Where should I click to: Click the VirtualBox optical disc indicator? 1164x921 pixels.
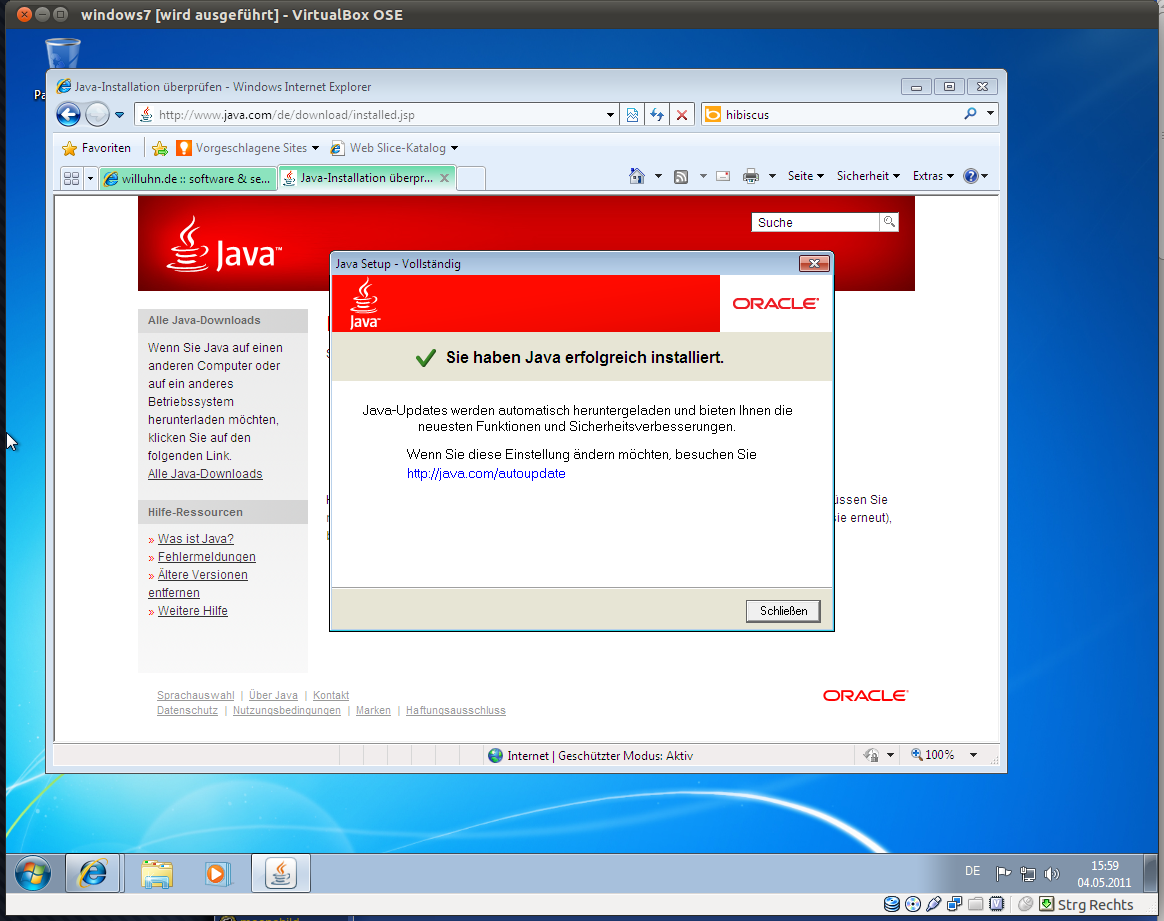point(913,904)
